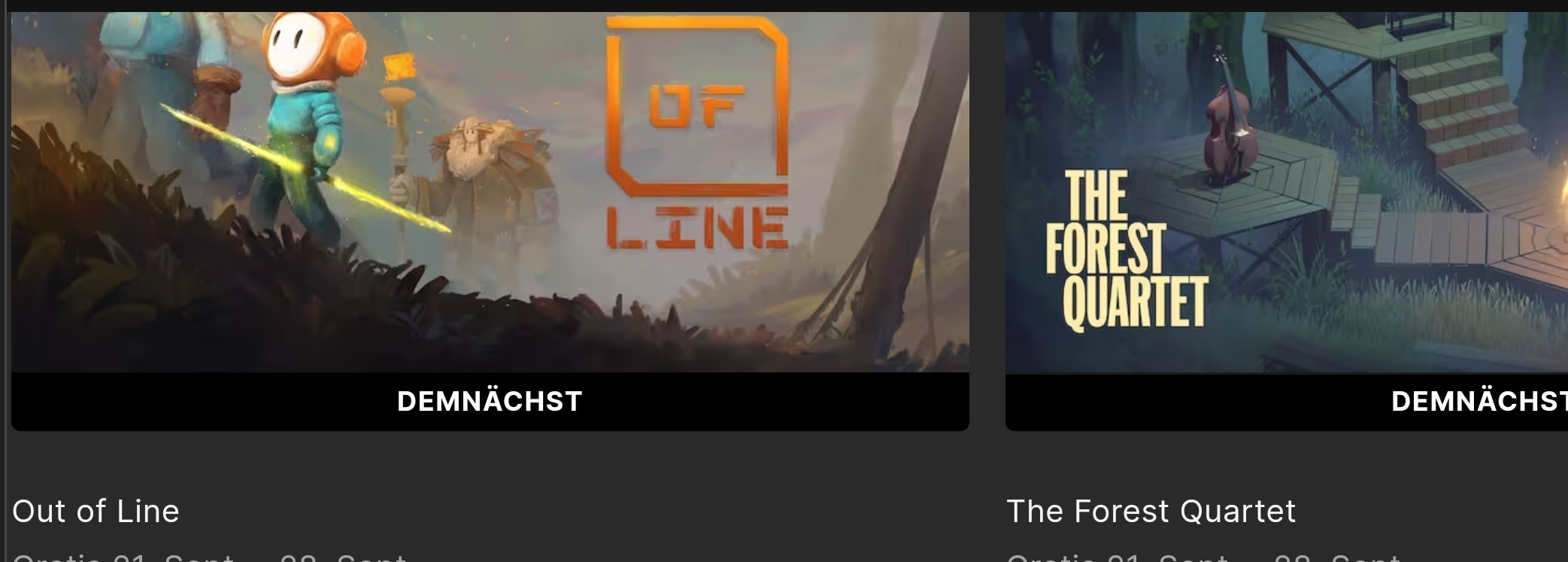Open The Forest Quartet title link

pos(1151,512)
